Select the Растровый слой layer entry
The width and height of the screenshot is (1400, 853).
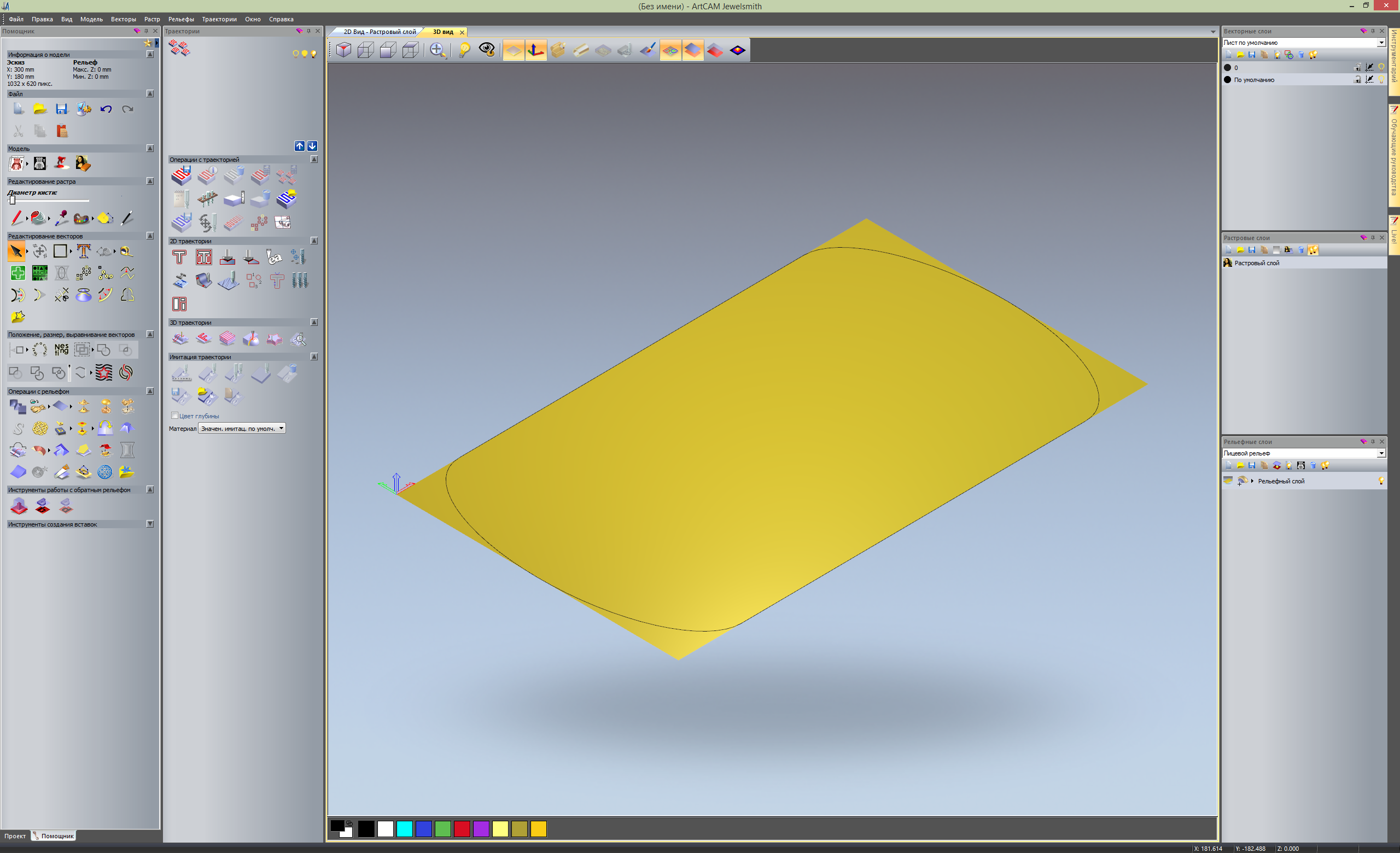point(1256,263)
